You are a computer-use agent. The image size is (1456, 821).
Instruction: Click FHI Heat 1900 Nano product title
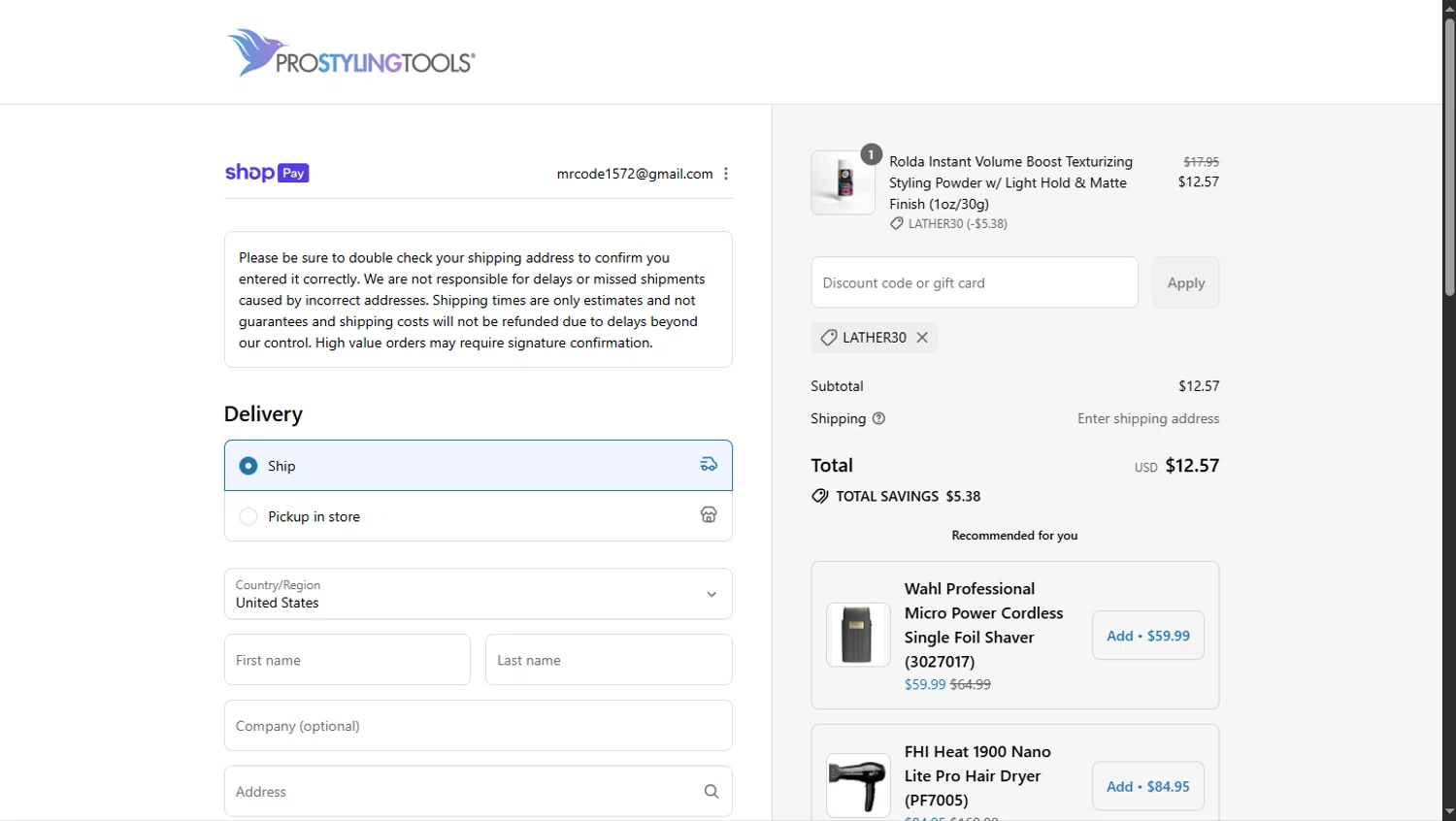[x=977, y=775]
